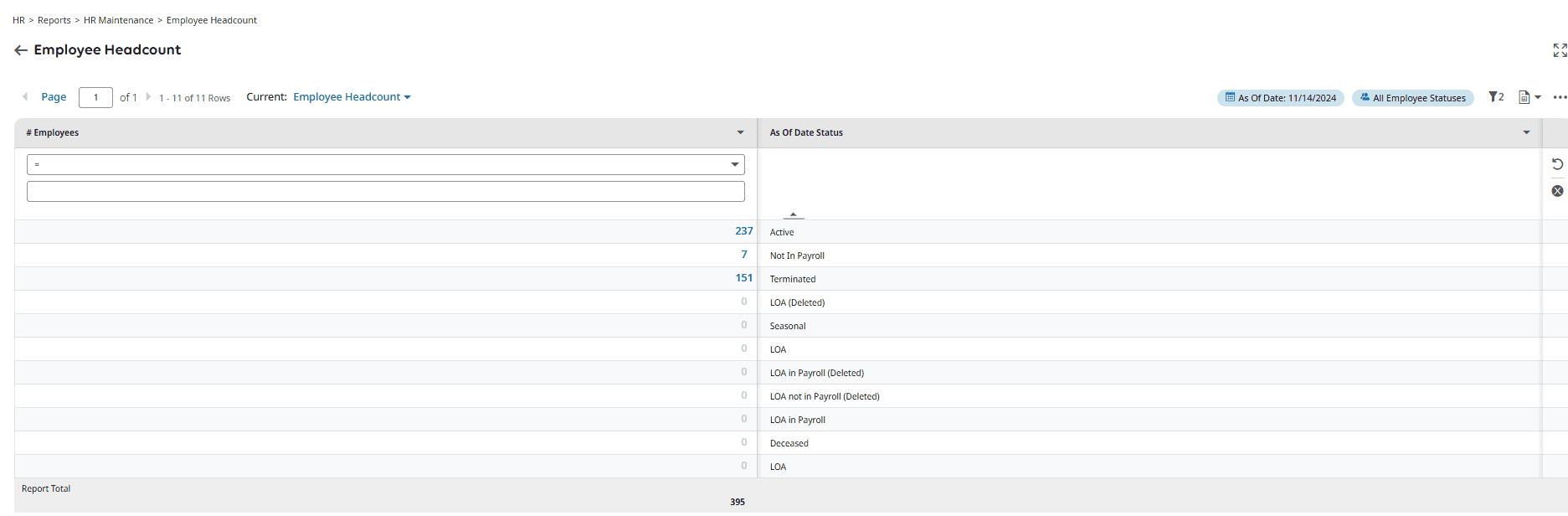
Task: Open the equals operator filter dropdown
Action: coord(386,164)
